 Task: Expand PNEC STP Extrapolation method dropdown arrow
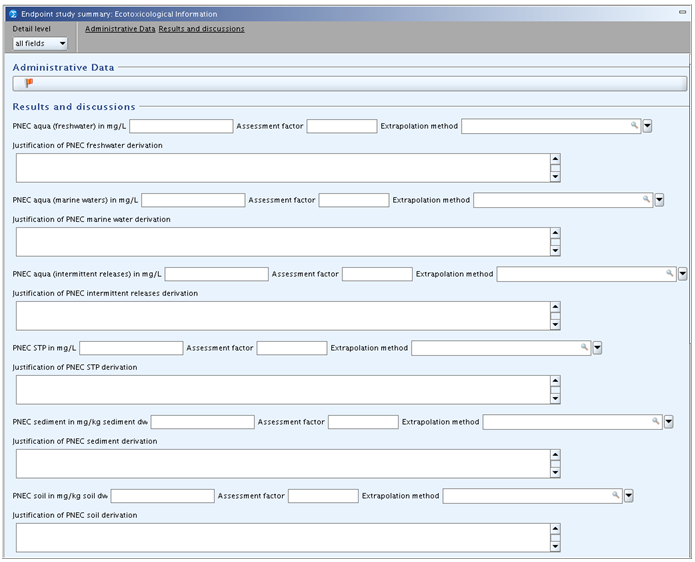597,348
